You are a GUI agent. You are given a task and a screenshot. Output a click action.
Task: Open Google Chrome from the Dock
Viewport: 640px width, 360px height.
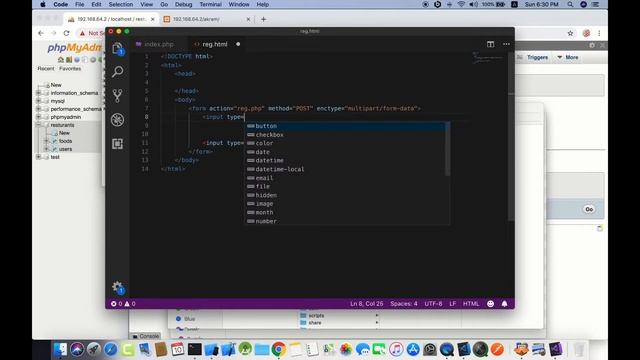click(279, 349)
